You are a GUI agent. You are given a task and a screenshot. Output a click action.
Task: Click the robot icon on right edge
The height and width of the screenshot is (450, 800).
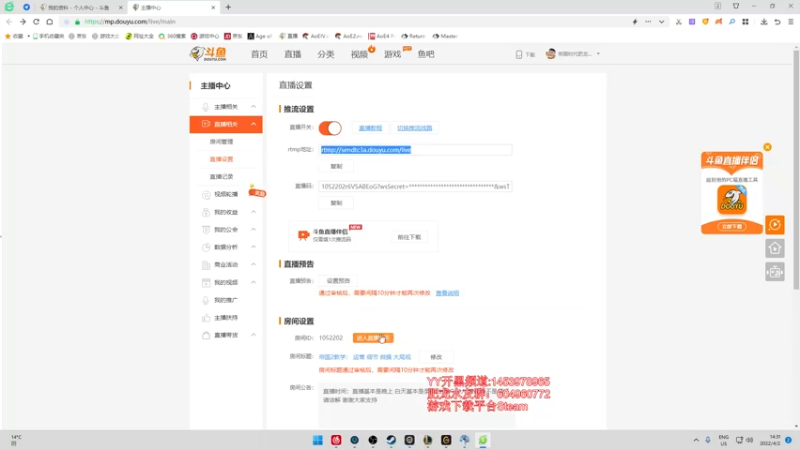tap(774, 272)
